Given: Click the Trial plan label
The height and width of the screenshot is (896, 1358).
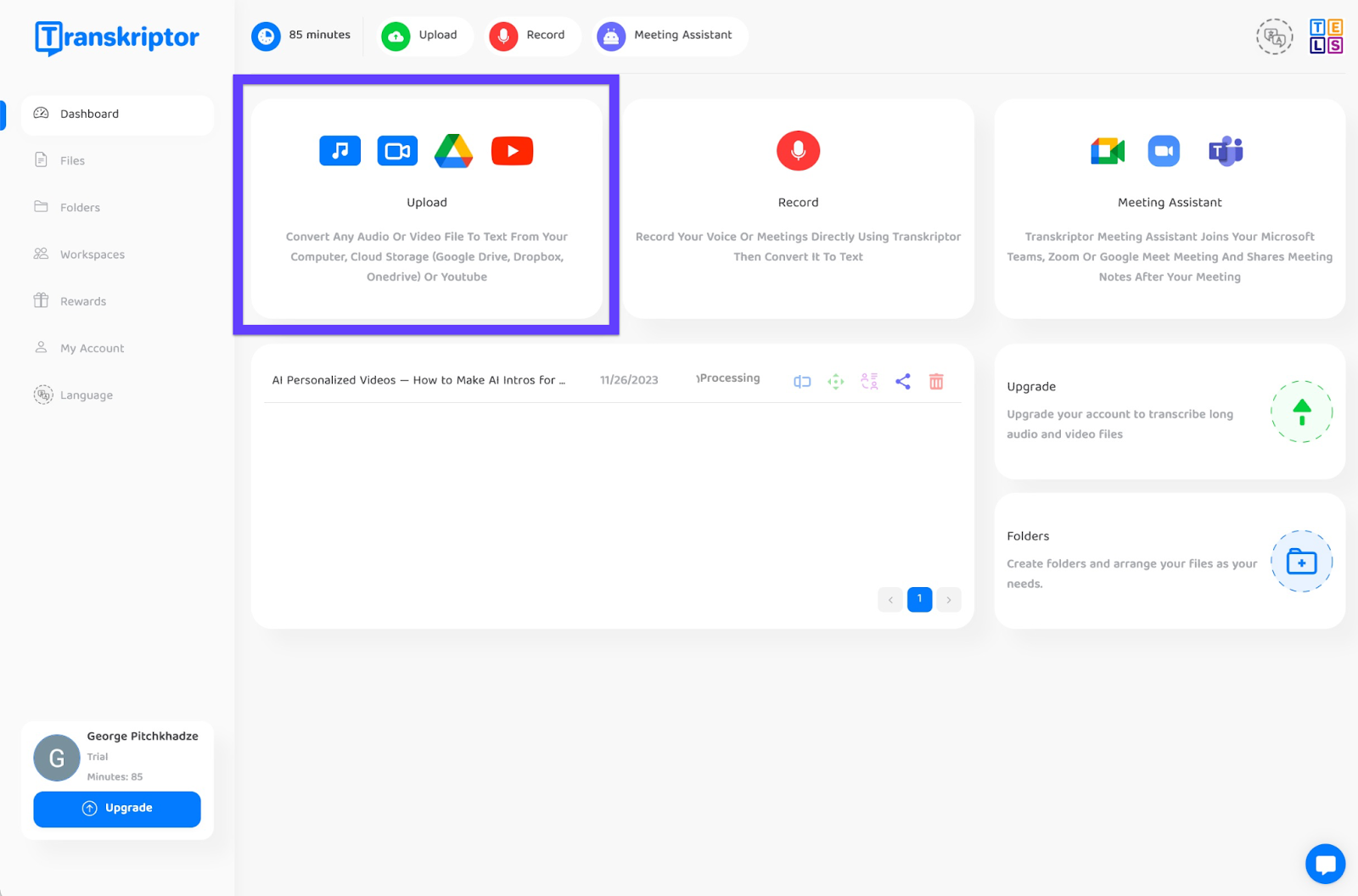Looking at the screenshot, I should (98, 757).
